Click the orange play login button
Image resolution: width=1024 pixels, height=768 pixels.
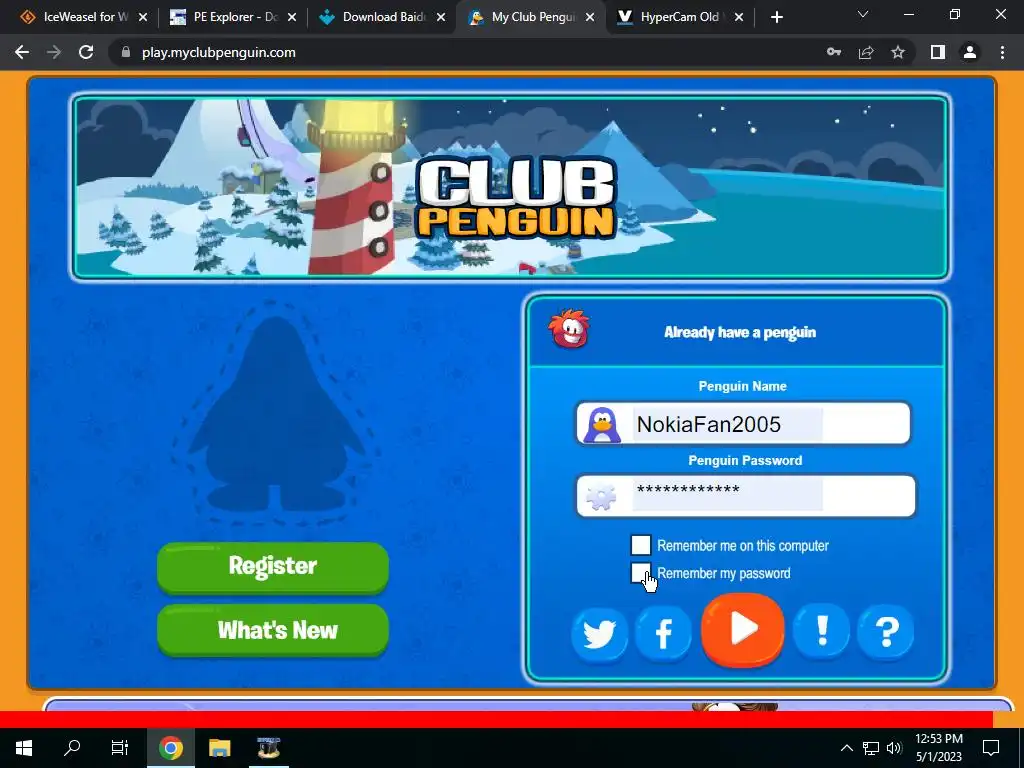pos(743,630)
